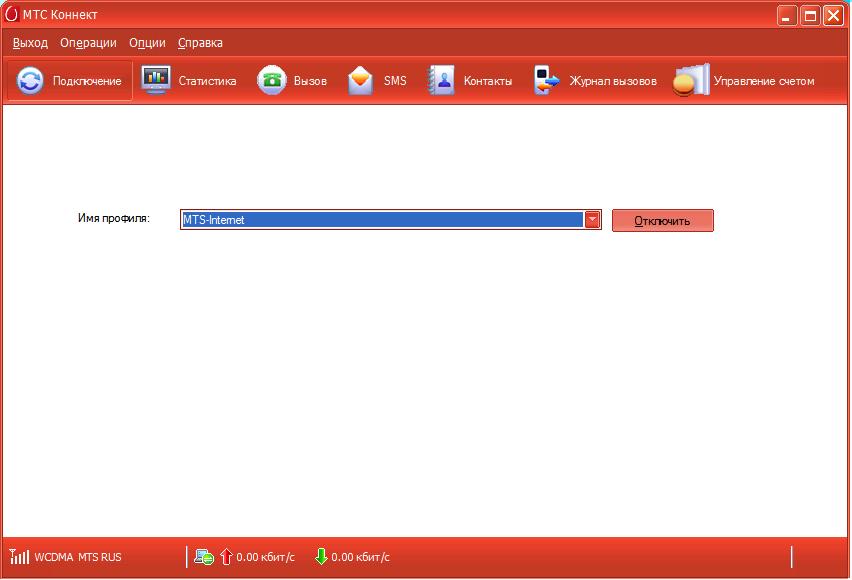
Task: Click the MTS egg logo in title bar
Action: [11, 14]
